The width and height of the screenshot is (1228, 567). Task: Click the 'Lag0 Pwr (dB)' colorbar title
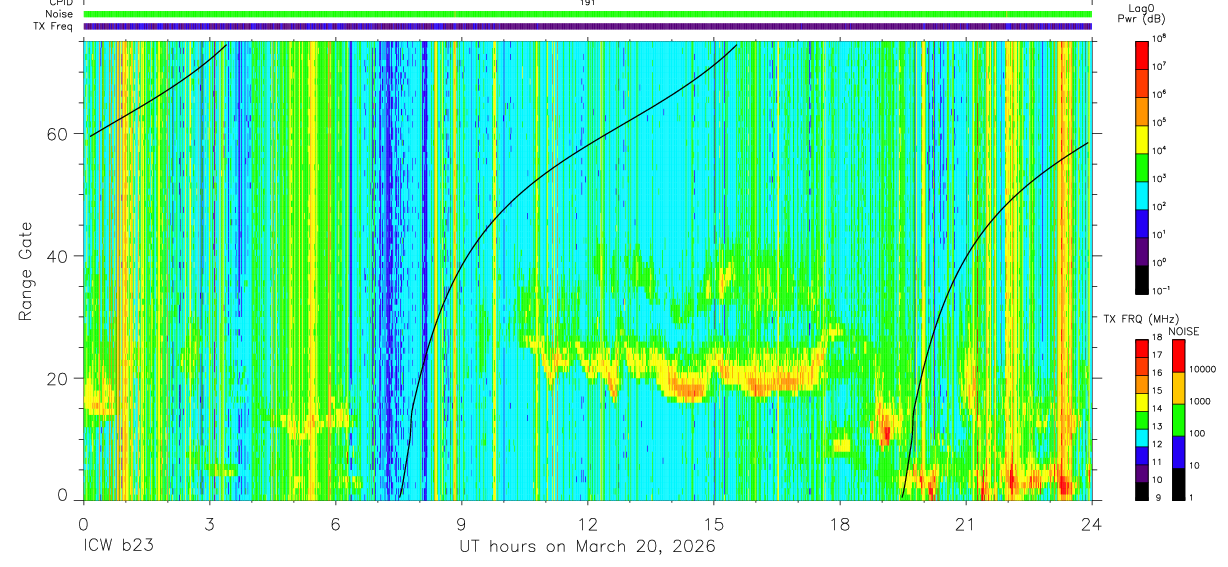pos(1144,14)
